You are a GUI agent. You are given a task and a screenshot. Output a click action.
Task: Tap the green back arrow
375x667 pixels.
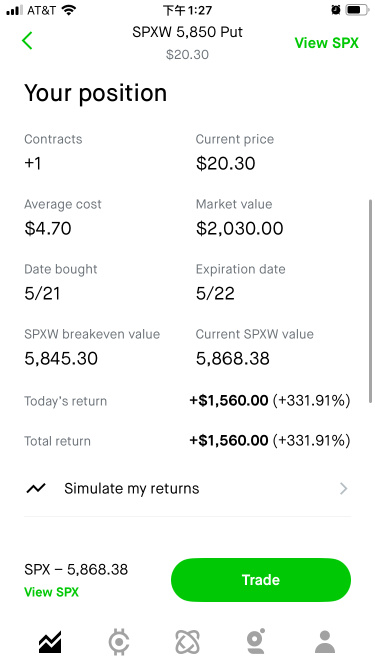27,41
